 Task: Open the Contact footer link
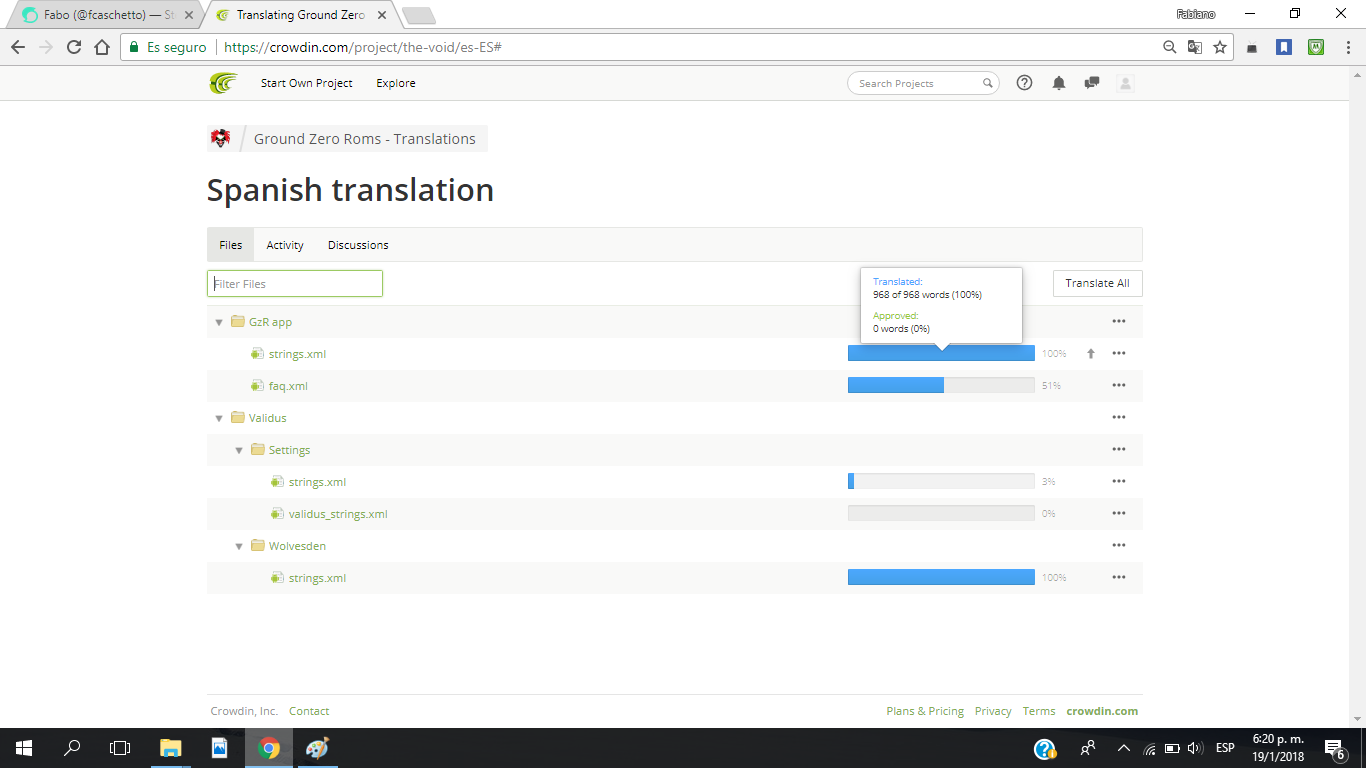(x=309, y=711)
